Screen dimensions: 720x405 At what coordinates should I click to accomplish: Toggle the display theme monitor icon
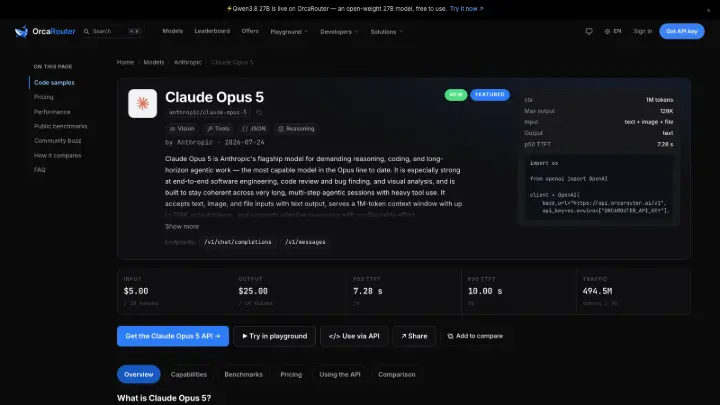point(589,31)
